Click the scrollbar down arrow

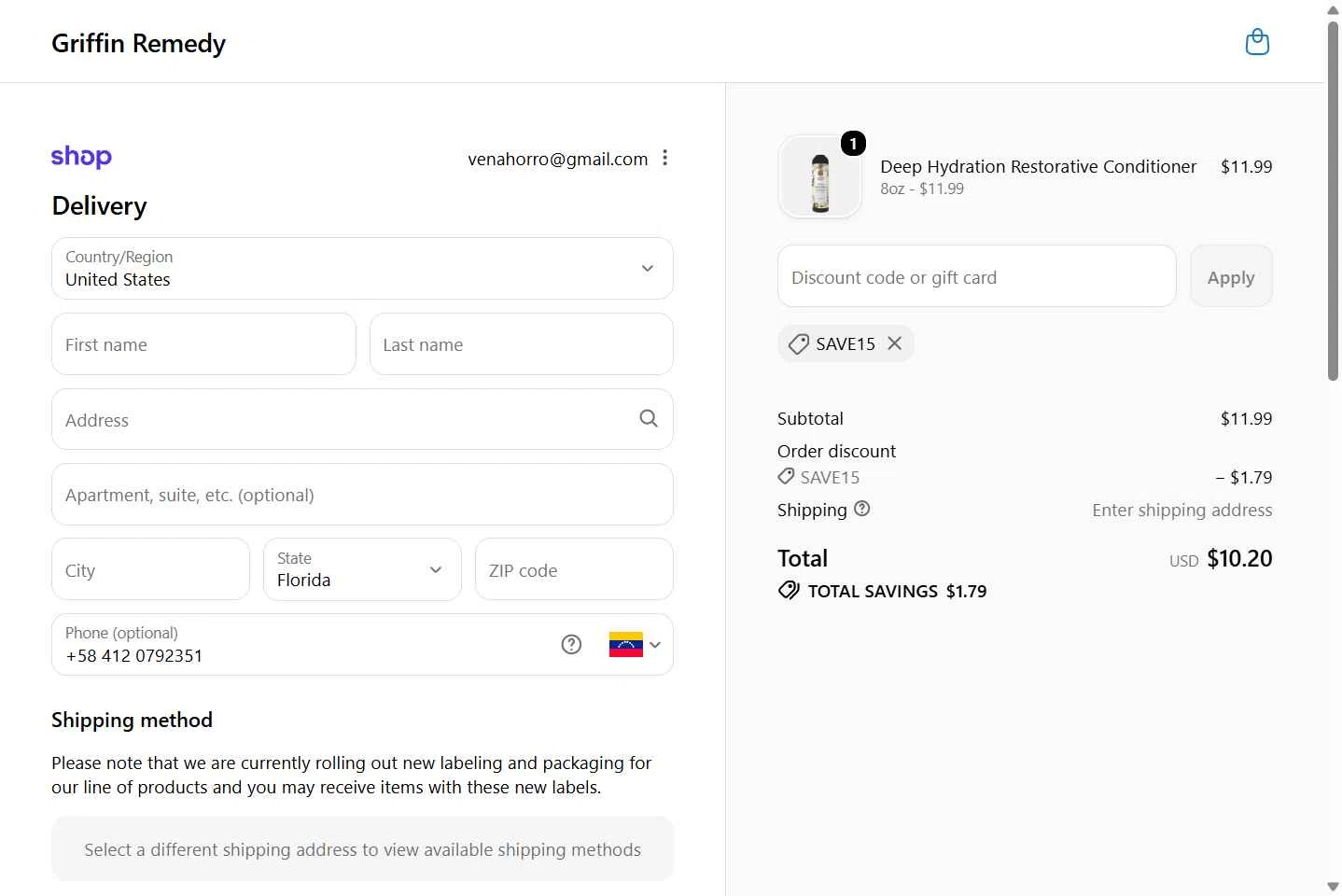pyautogui.click(x=1333, y=887)
